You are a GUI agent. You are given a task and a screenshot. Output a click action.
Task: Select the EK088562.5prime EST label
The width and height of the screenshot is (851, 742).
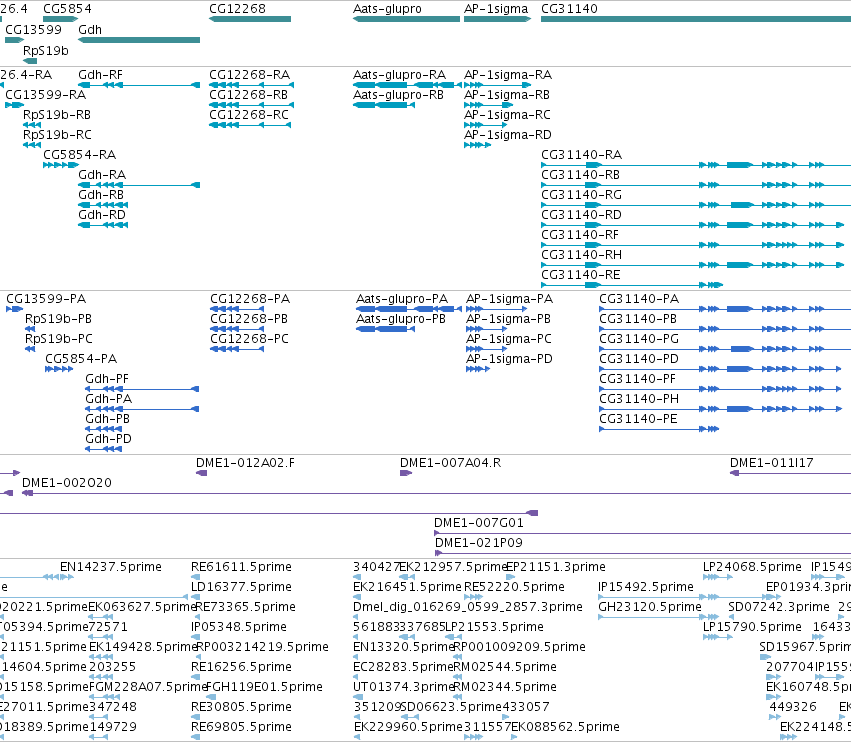(566, 727)
